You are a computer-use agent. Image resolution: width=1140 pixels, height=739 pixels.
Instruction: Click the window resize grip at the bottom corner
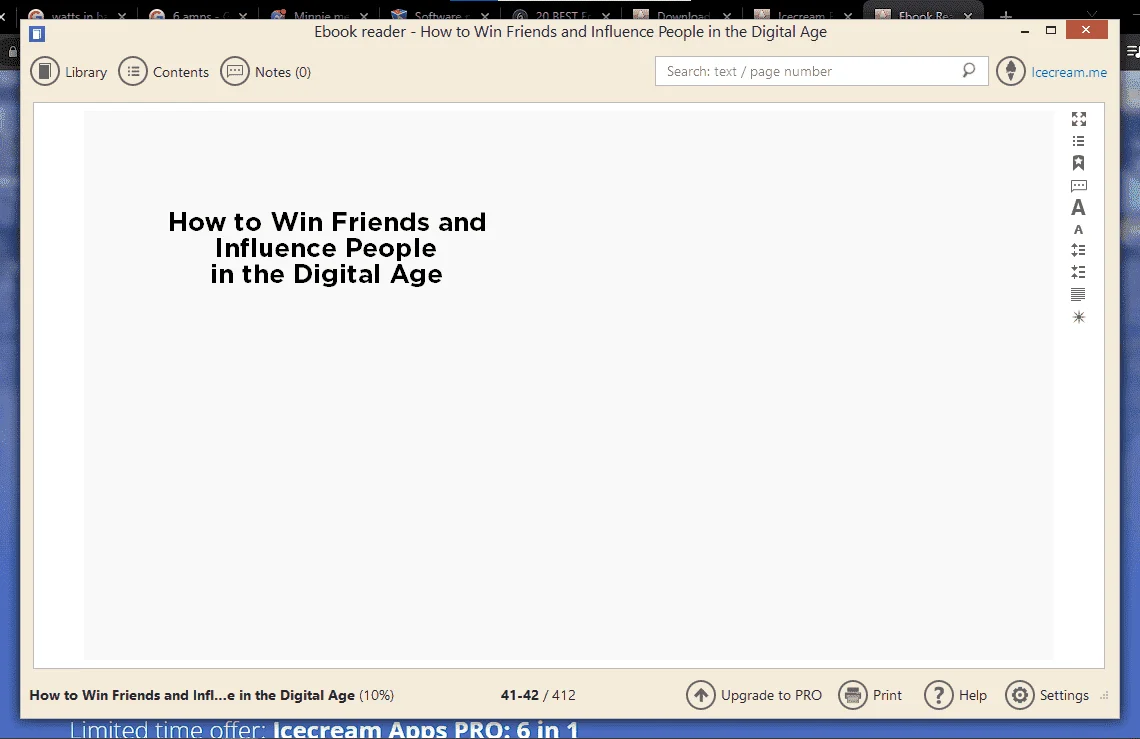pos(1104,696)
